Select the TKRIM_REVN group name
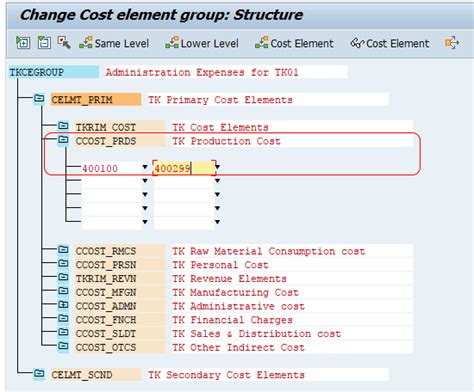 (120, 278)
